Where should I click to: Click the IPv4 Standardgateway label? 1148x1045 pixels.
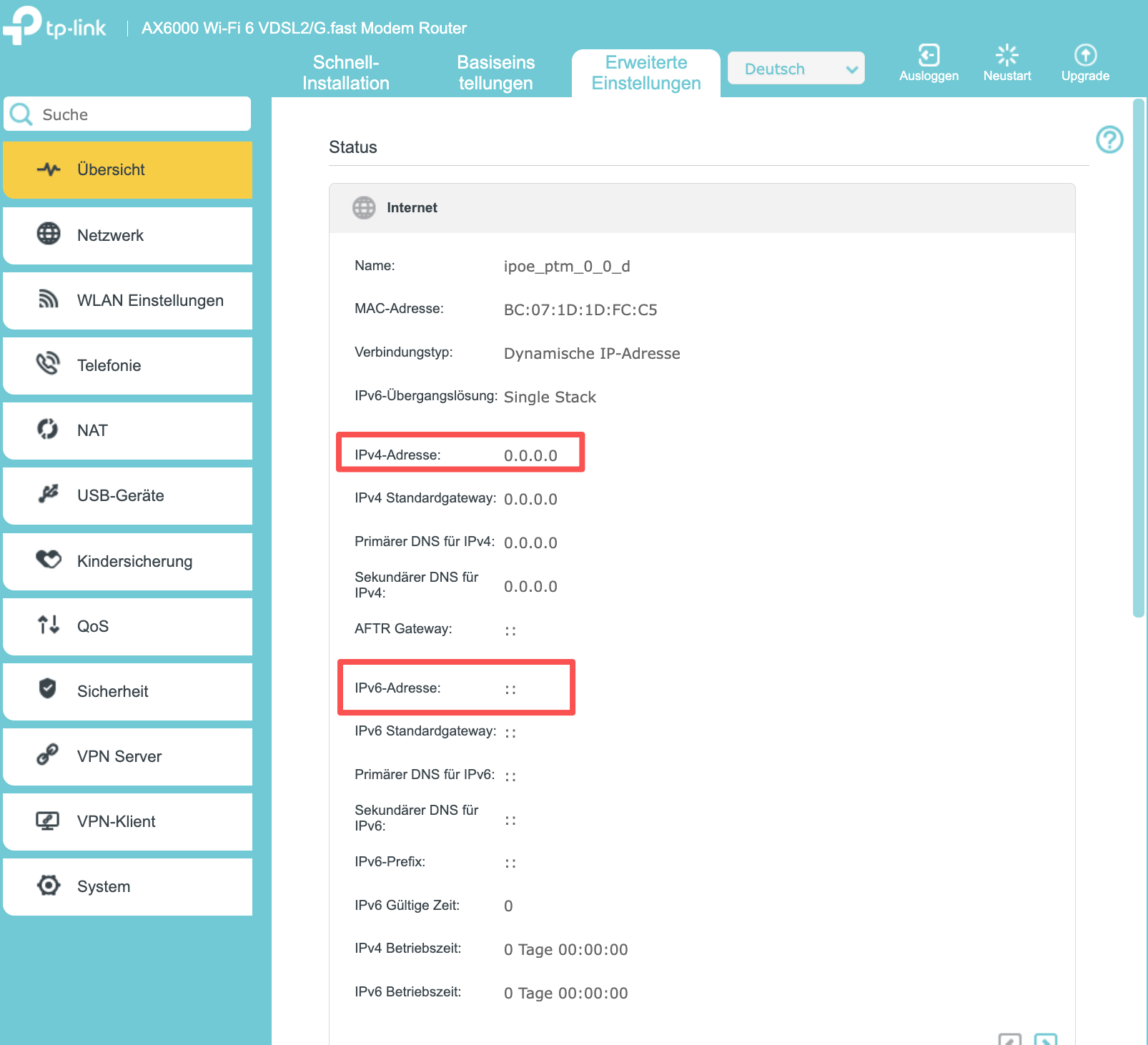point(425,498)
